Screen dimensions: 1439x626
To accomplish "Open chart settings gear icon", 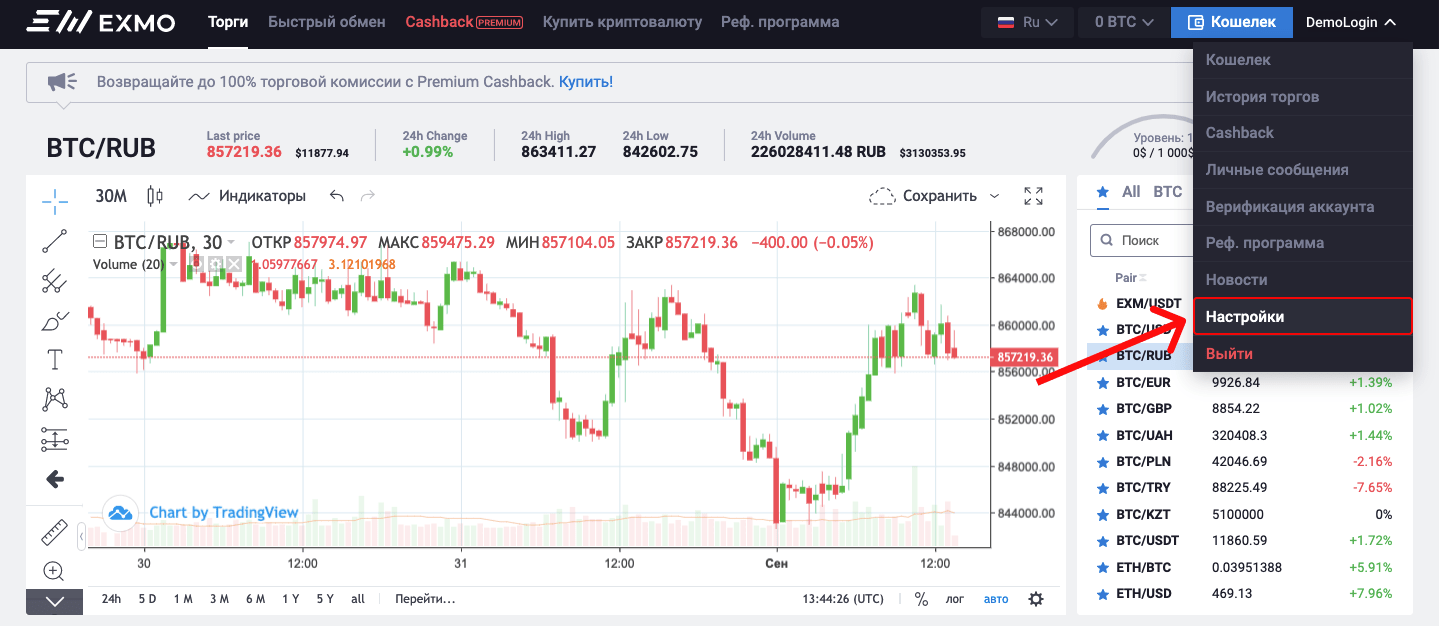I will tap(1036, 599).
